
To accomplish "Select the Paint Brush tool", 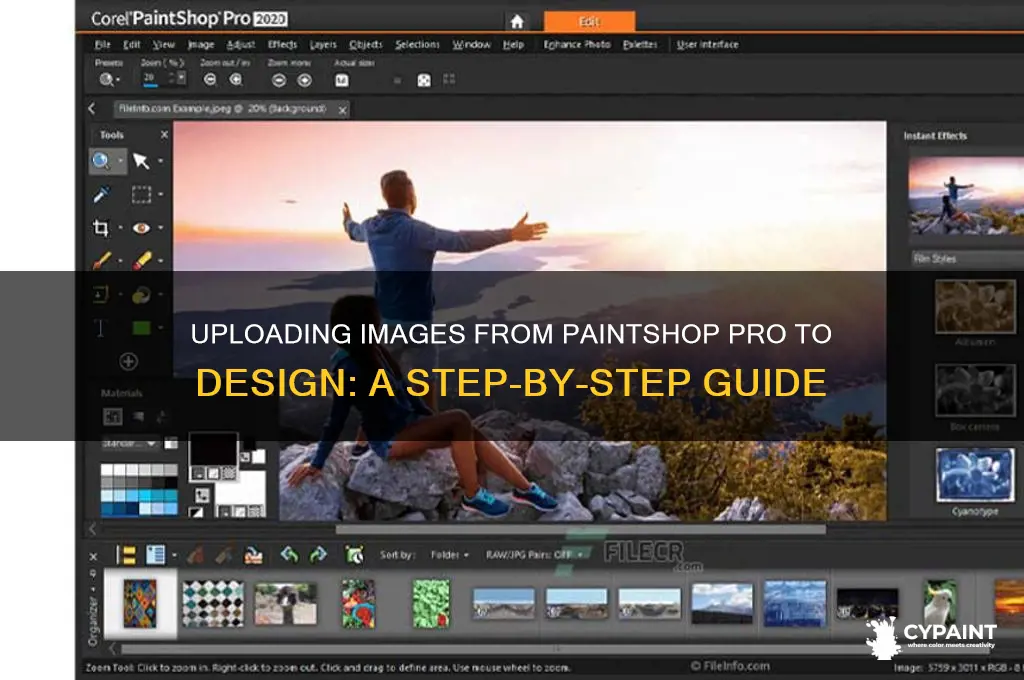I will (101, 261).
